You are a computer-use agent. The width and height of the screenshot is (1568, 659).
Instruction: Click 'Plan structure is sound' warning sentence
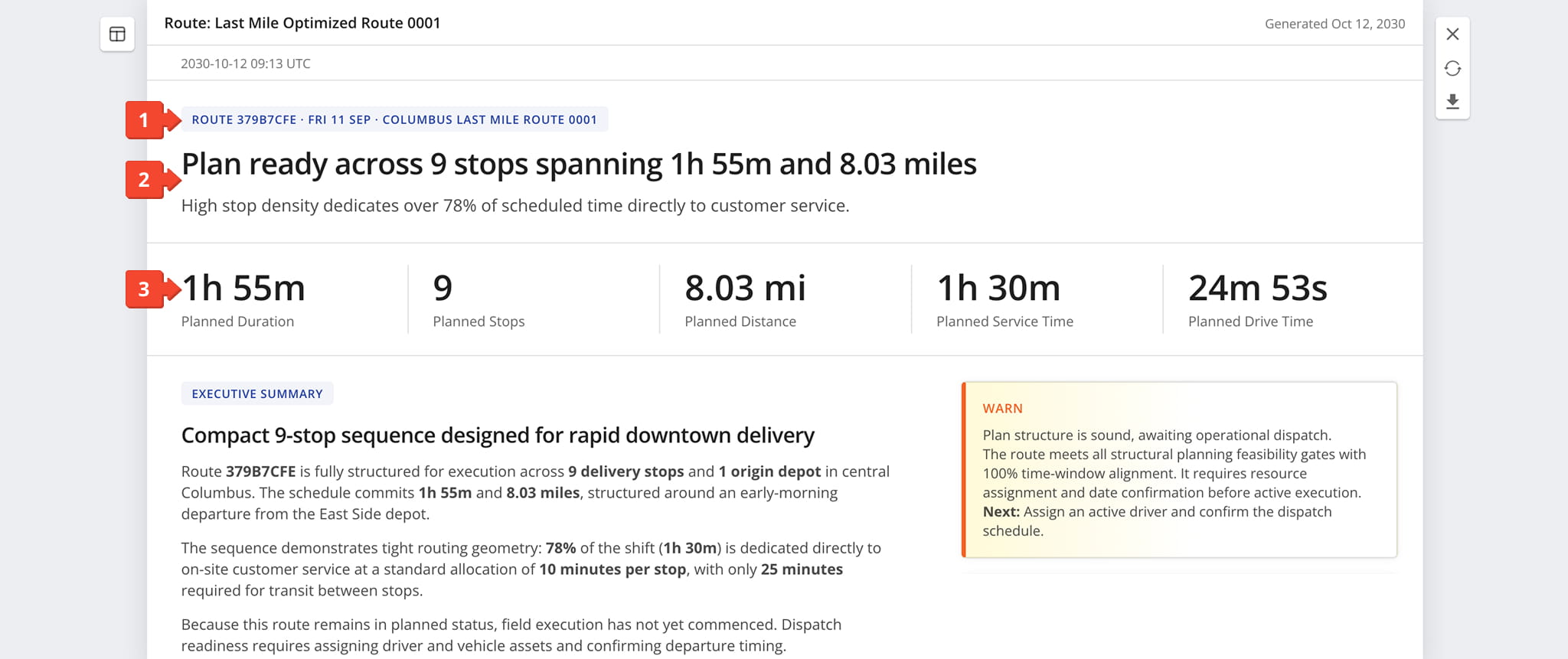(x=1157, y=436)
